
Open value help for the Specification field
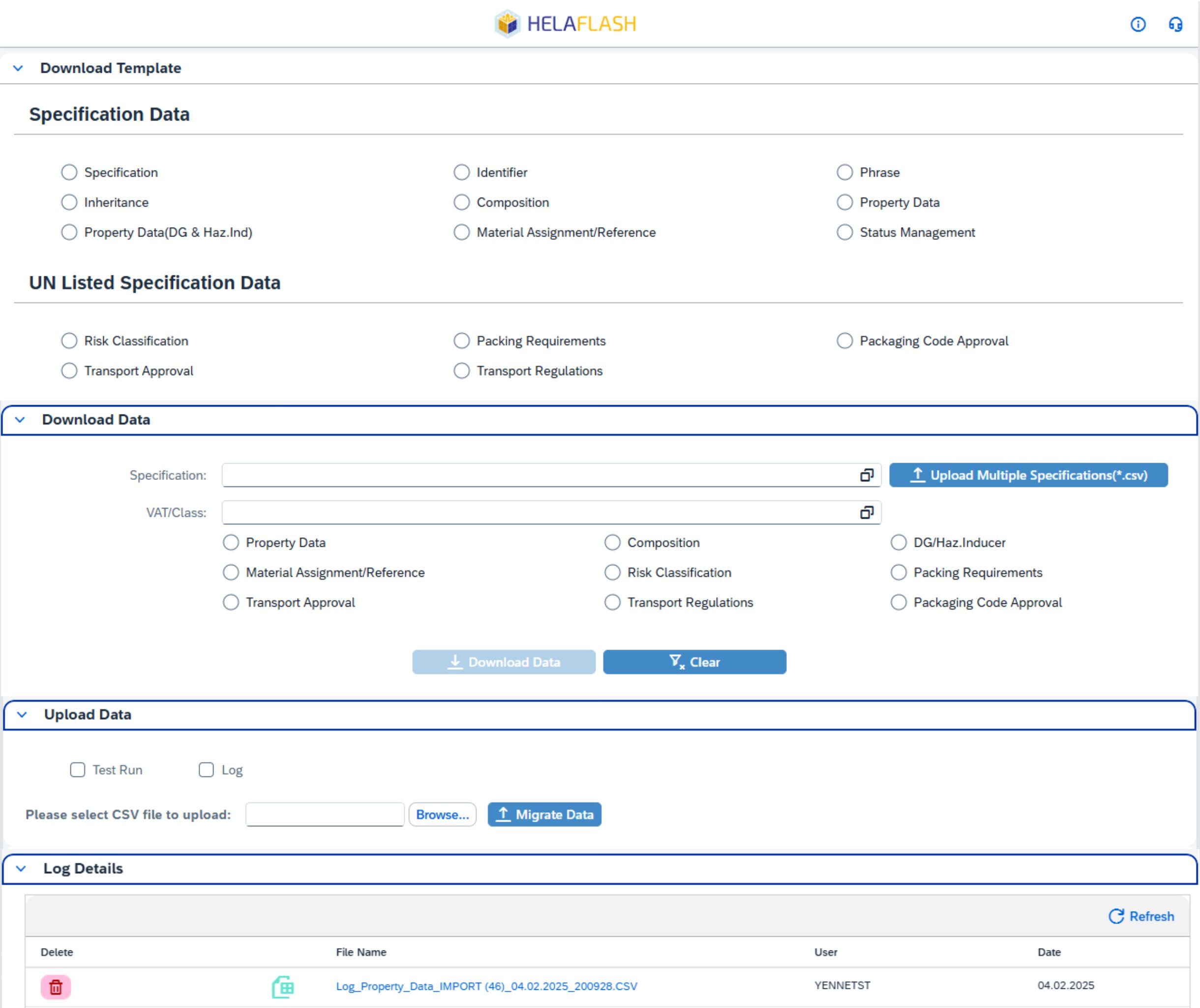point(868,475)
